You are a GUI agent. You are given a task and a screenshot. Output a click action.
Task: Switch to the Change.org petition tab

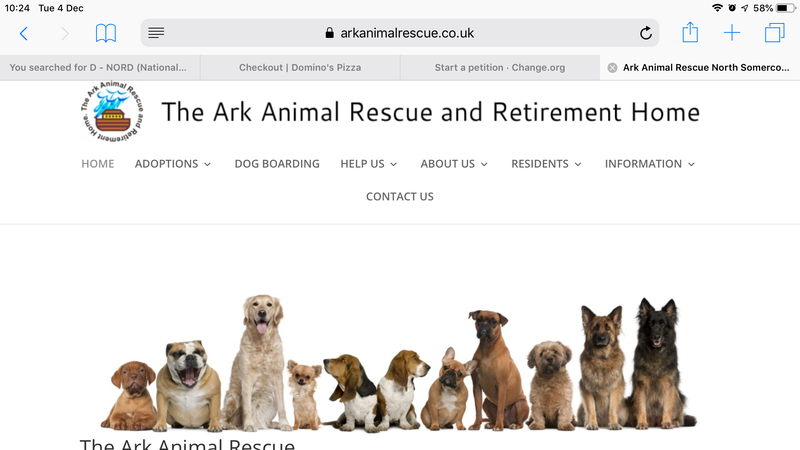pyautogui.click(x=500, y=67)
